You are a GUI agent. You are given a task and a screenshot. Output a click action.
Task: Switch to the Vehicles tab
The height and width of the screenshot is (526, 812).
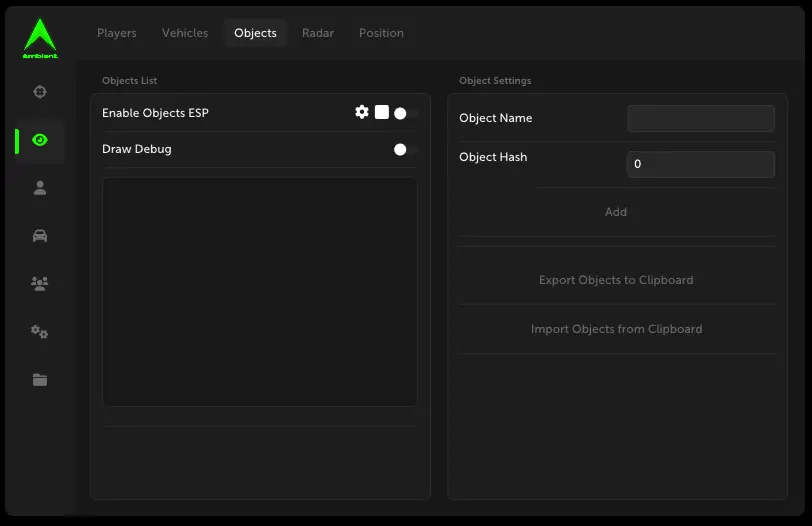185,33
